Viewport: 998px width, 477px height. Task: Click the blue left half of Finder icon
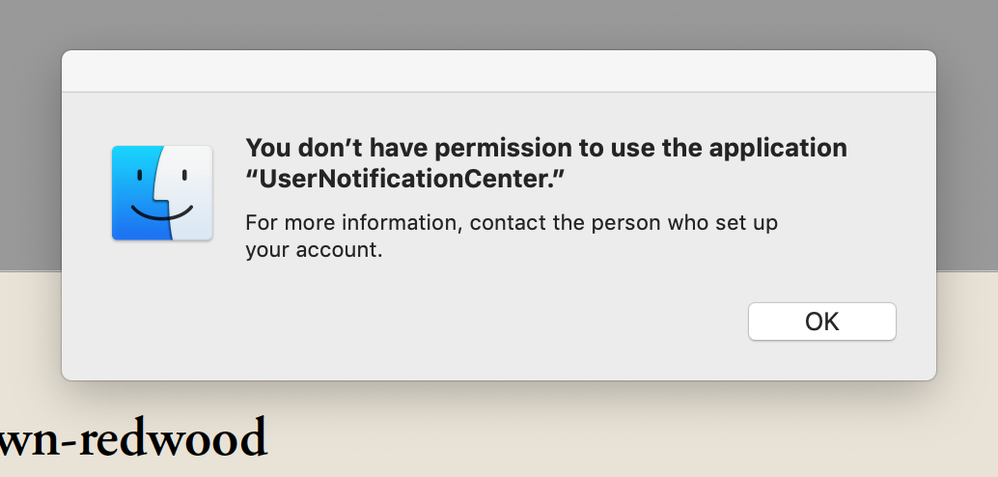click(137, 193)
